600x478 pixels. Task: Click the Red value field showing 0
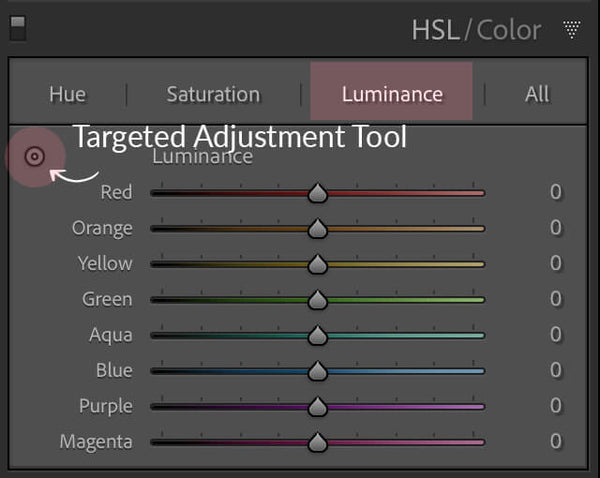[x=556, y=192]
